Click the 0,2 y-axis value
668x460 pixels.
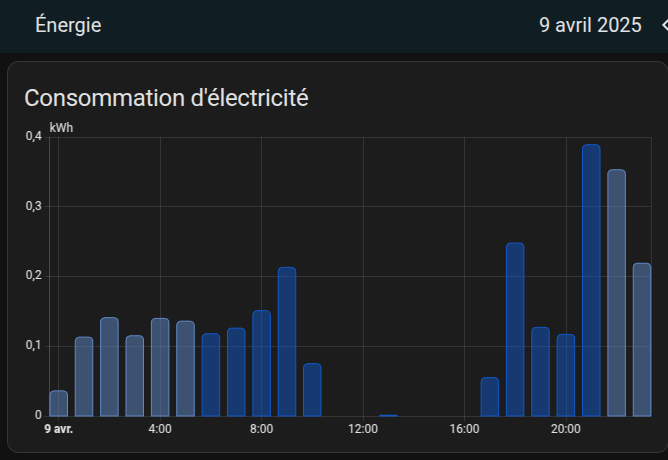tap(34, 276)
